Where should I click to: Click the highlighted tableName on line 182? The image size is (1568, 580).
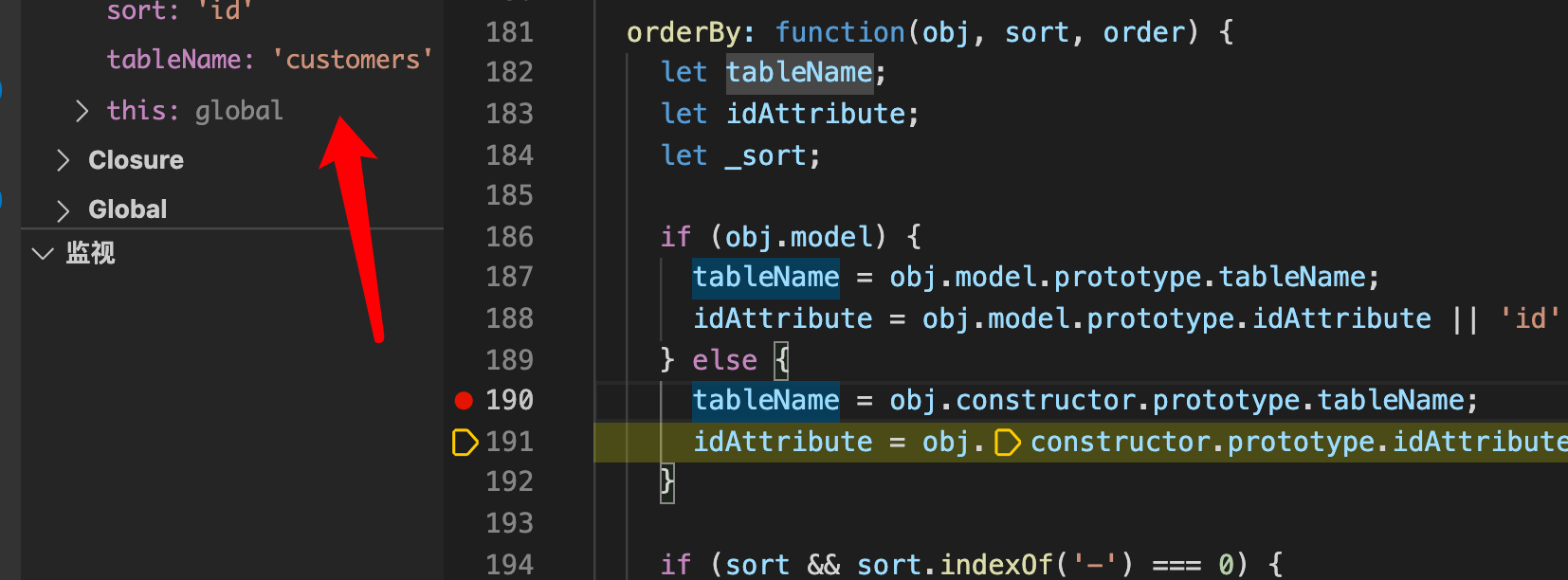pos(798,72)
